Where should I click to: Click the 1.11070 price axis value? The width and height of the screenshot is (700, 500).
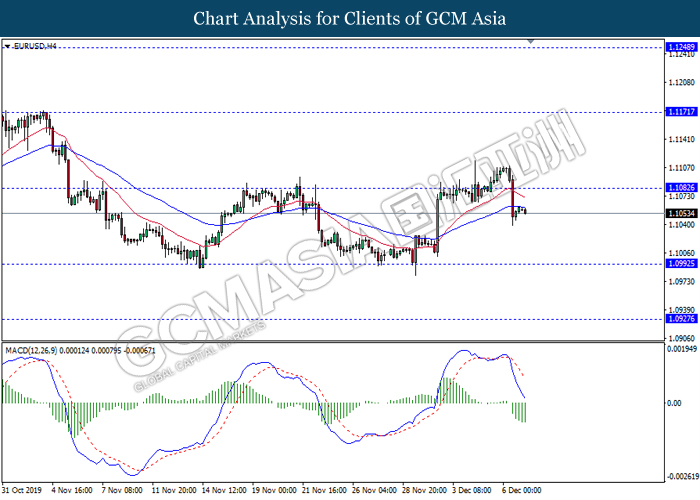(682, 168)
